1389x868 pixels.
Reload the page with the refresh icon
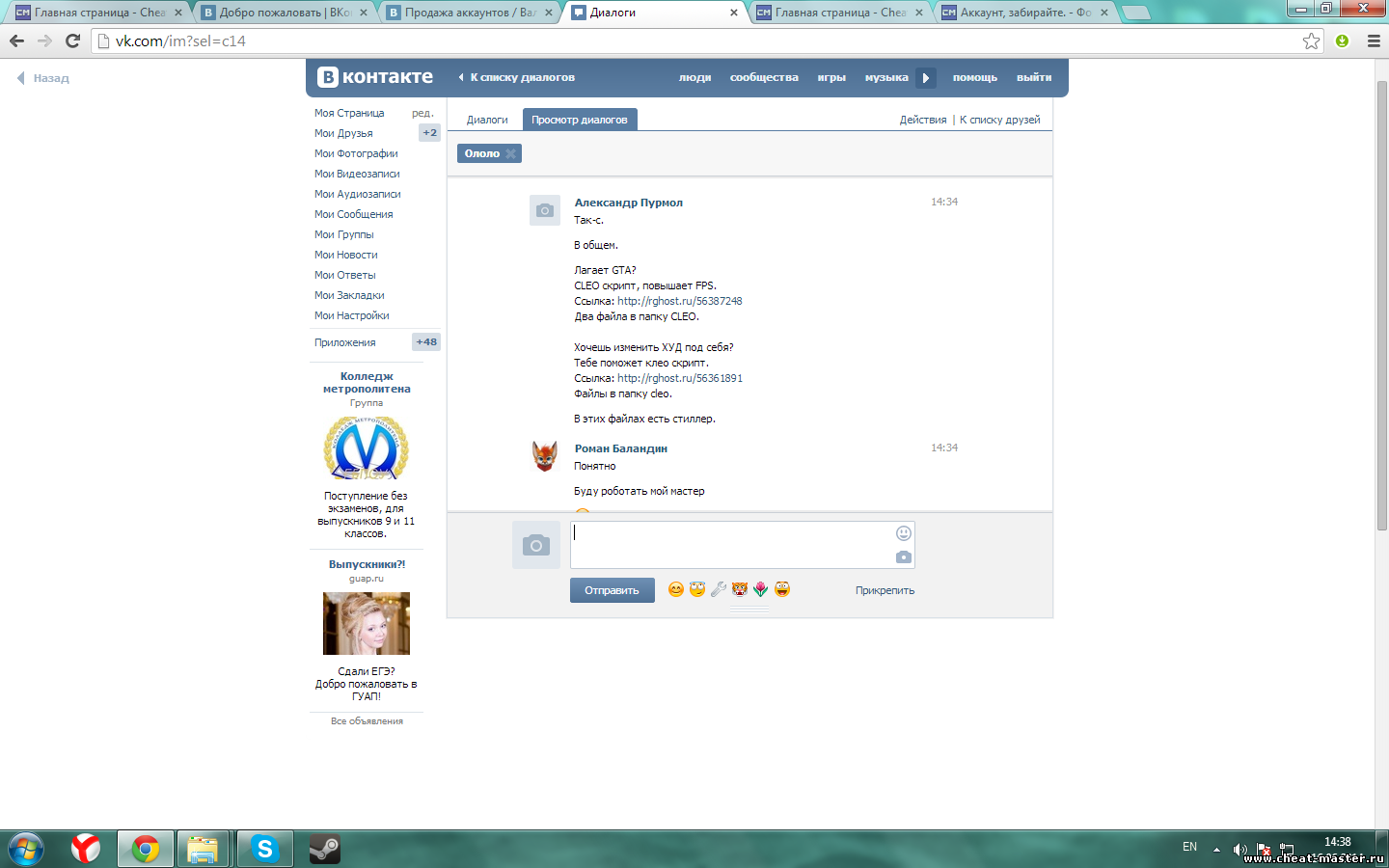[x=72, y=41]
